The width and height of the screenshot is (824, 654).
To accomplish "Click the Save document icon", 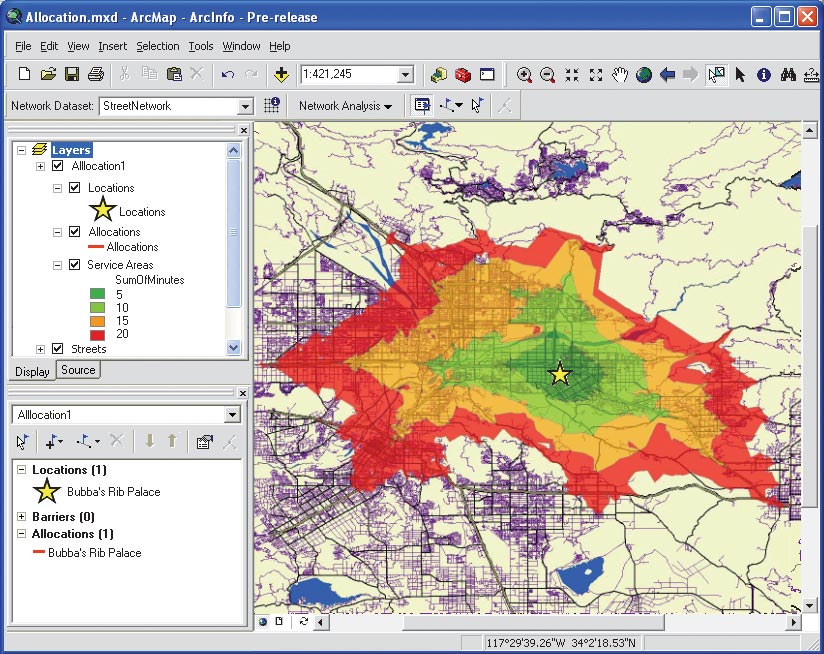I will click(x=72, y=74).
